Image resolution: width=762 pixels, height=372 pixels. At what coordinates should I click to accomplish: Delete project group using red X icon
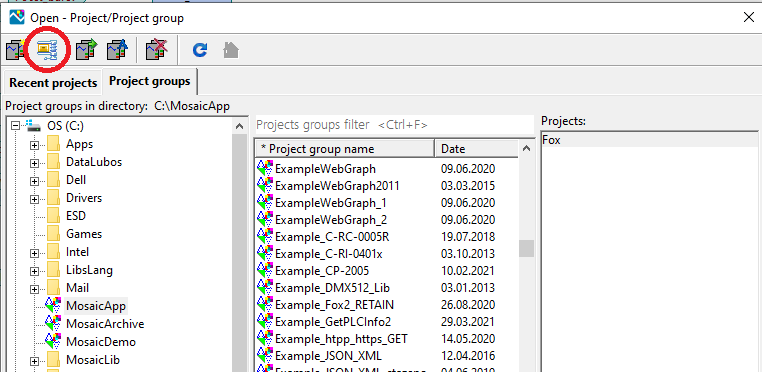(157, 50)
